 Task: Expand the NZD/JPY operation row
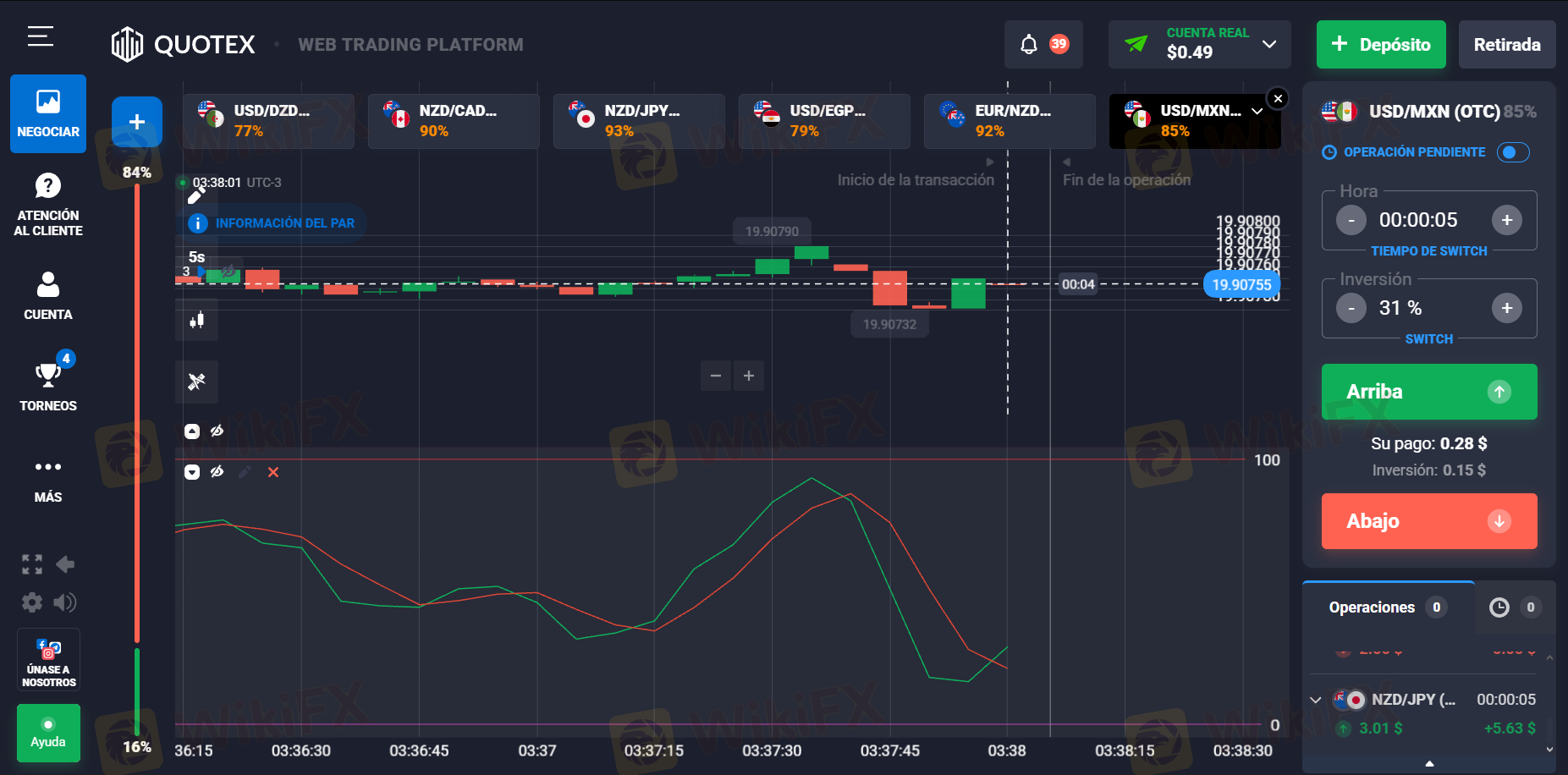(x=1315, y=700)
